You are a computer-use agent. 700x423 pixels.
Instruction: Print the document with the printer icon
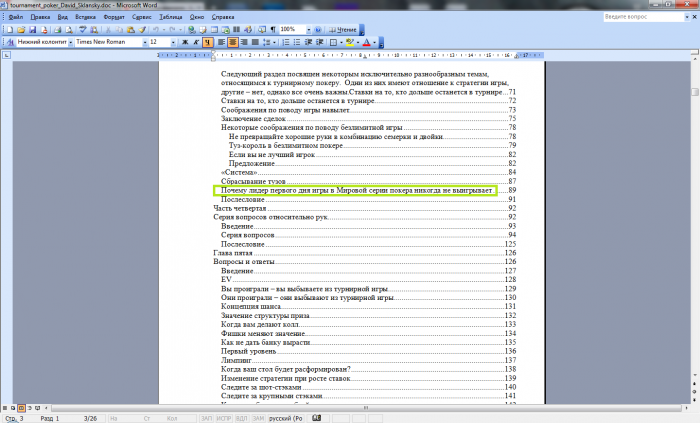[57, 30]
